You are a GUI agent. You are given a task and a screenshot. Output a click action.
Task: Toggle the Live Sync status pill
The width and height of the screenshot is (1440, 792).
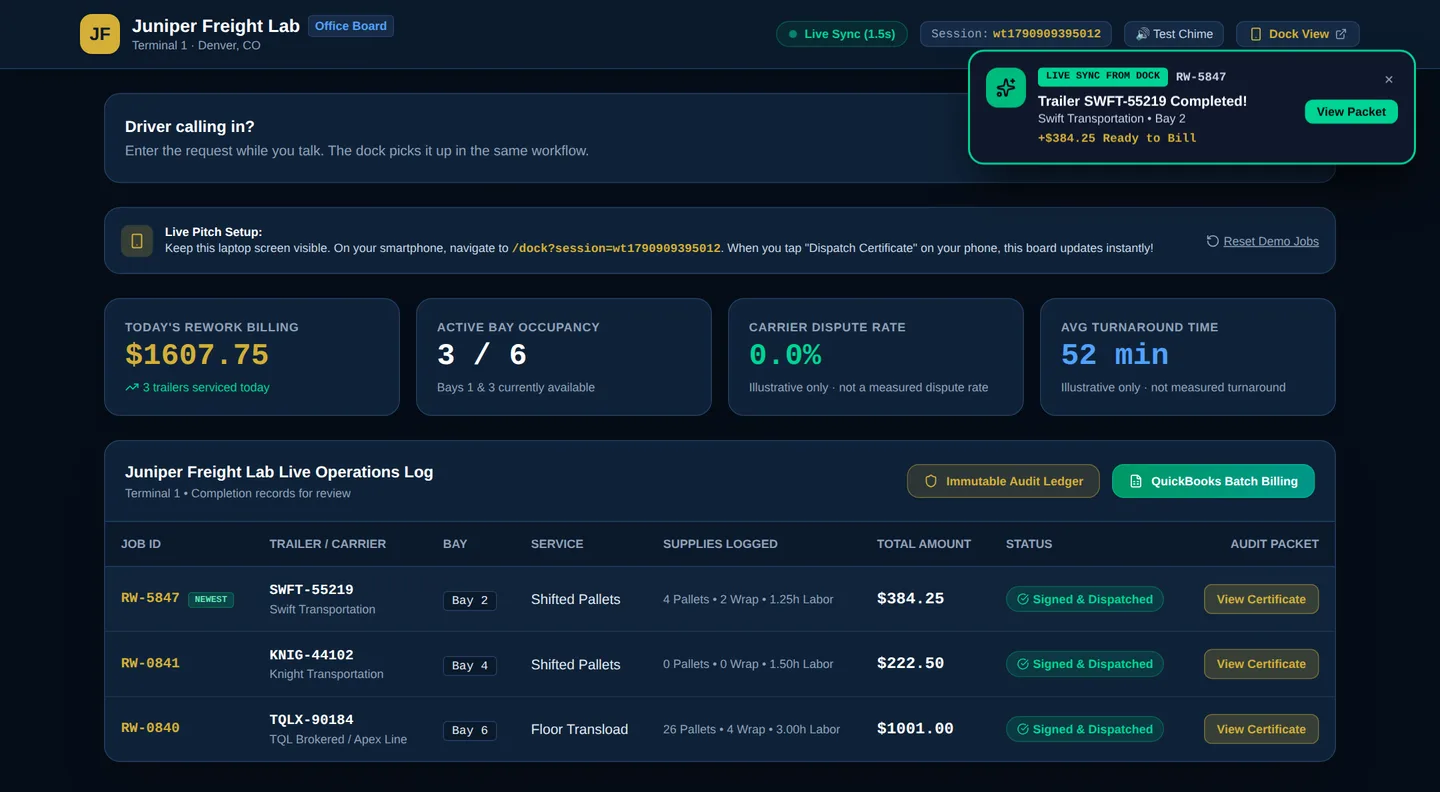pos(842,34)
